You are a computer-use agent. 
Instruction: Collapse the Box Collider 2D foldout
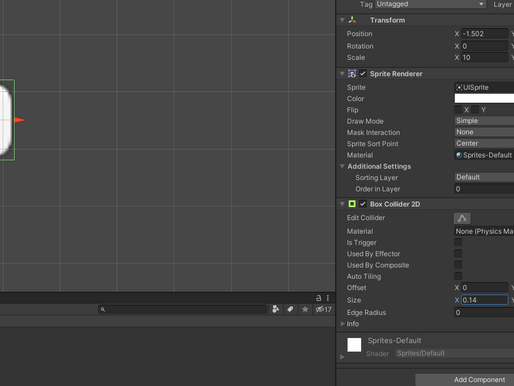tap(342, 204)
